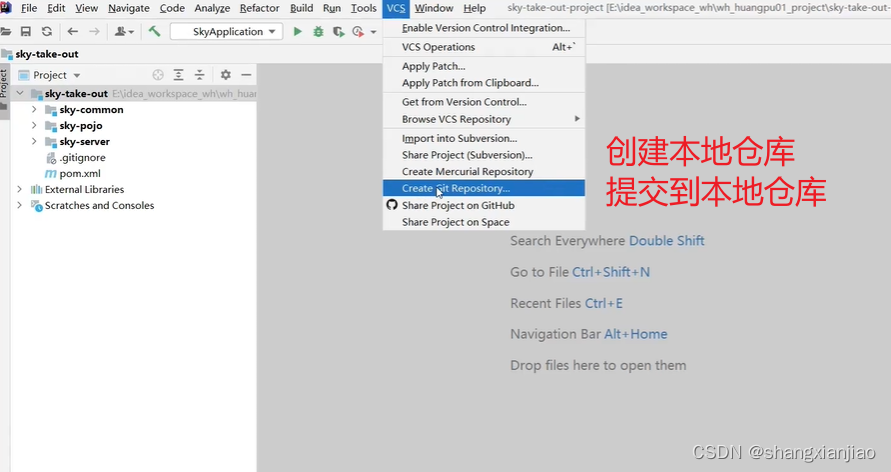891x472 pixels.
Task: Open the Edit menu
Action: [56, 8]
